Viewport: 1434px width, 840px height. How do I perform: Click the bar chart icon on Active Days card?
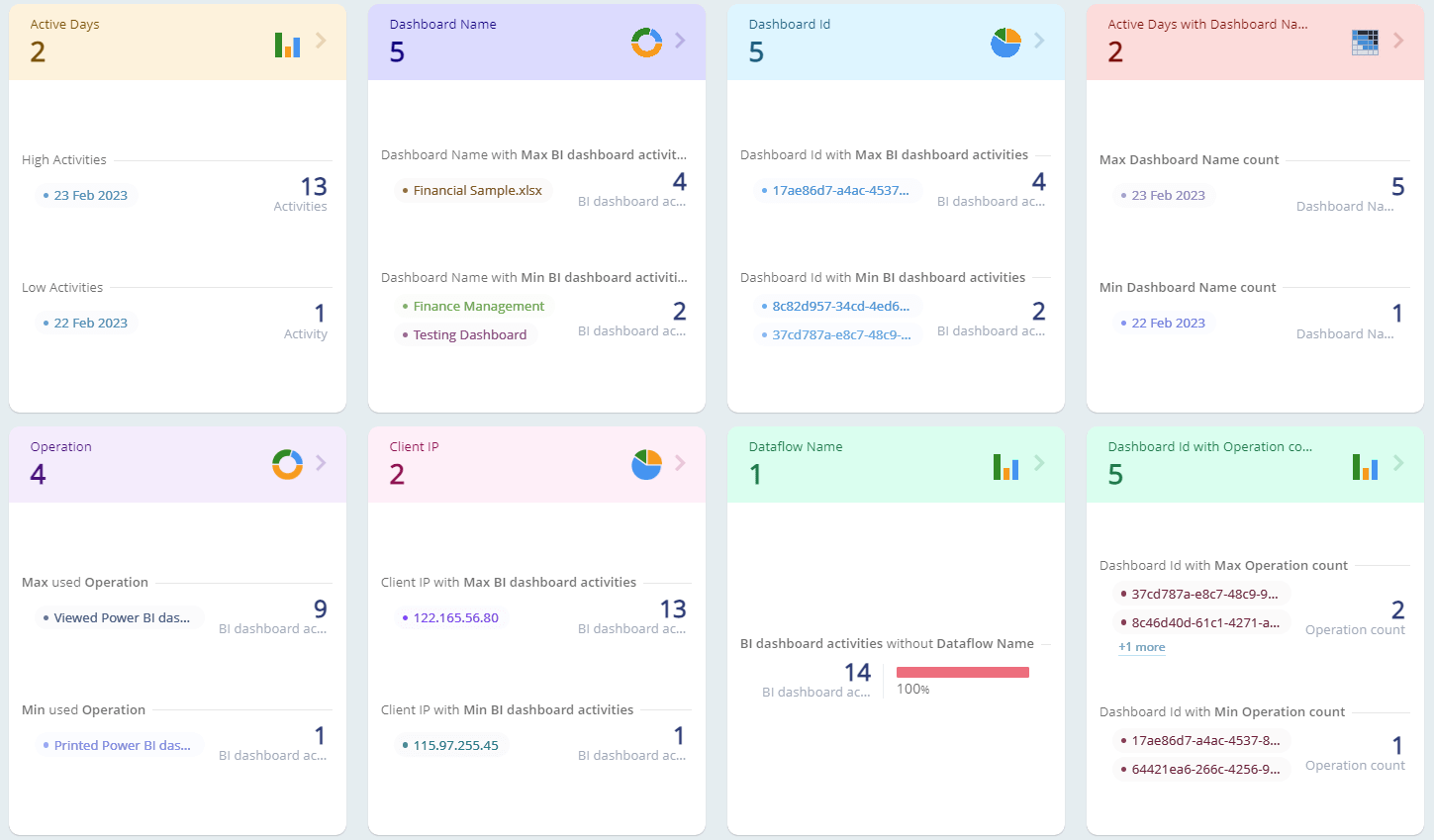coord(287,44)
